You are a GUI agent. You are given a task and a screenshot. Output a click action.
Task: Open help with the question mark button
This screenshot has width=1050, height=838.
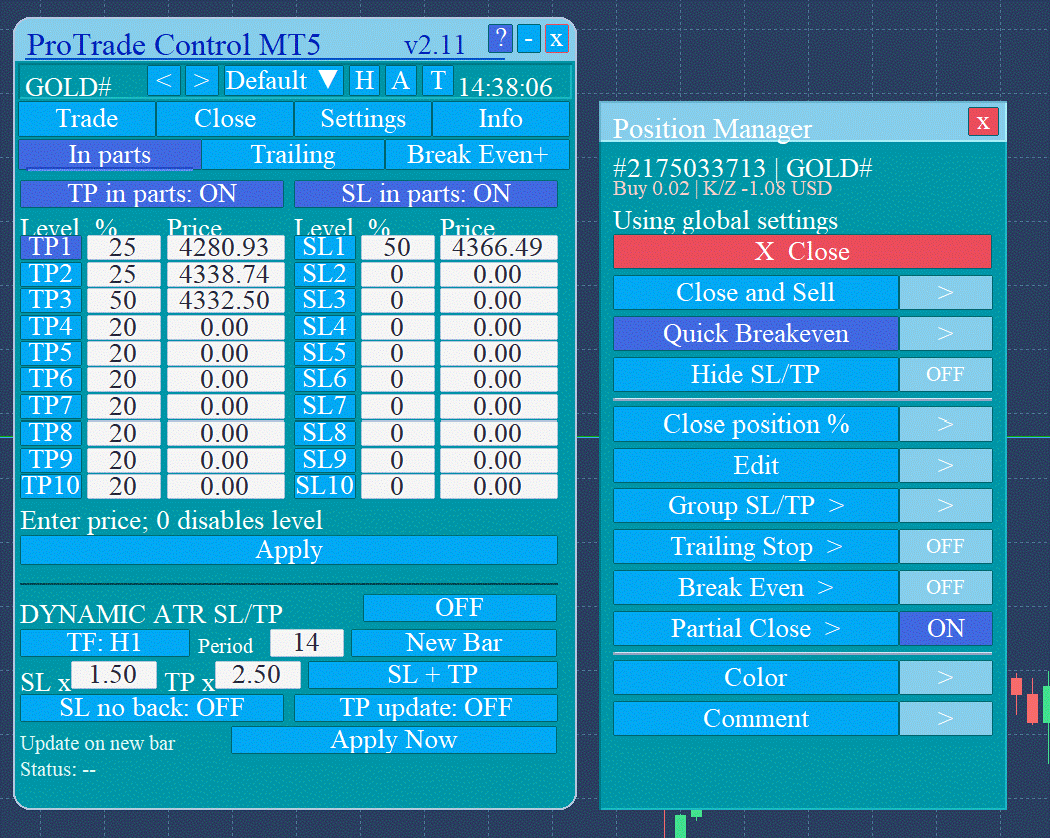500,39
